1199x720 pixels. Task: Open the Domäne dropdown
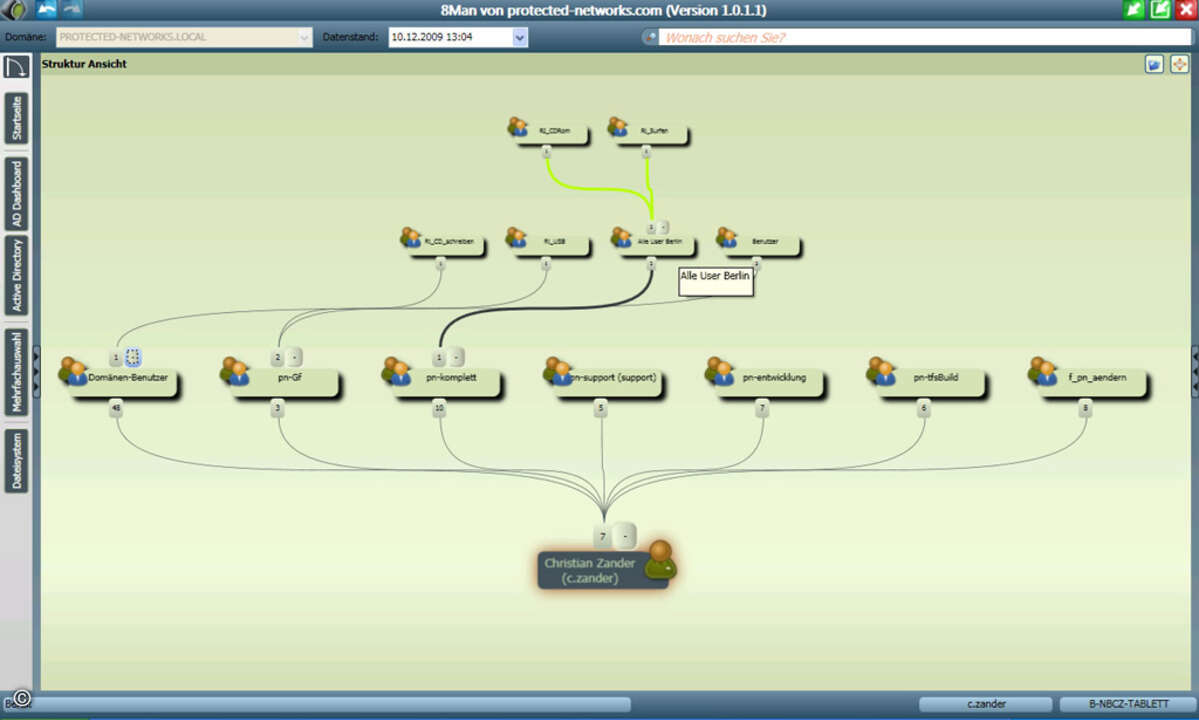click(305, 37)
